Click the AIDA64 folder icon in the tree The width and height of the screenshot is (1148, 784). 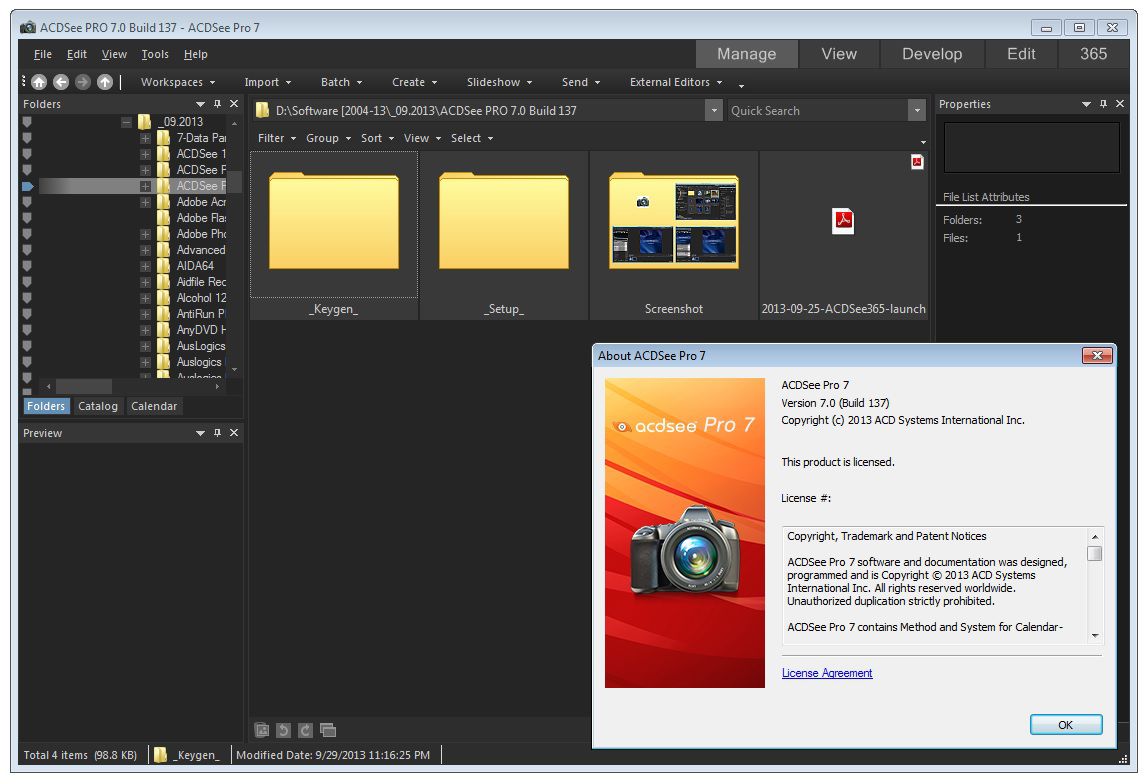[164, 266]
